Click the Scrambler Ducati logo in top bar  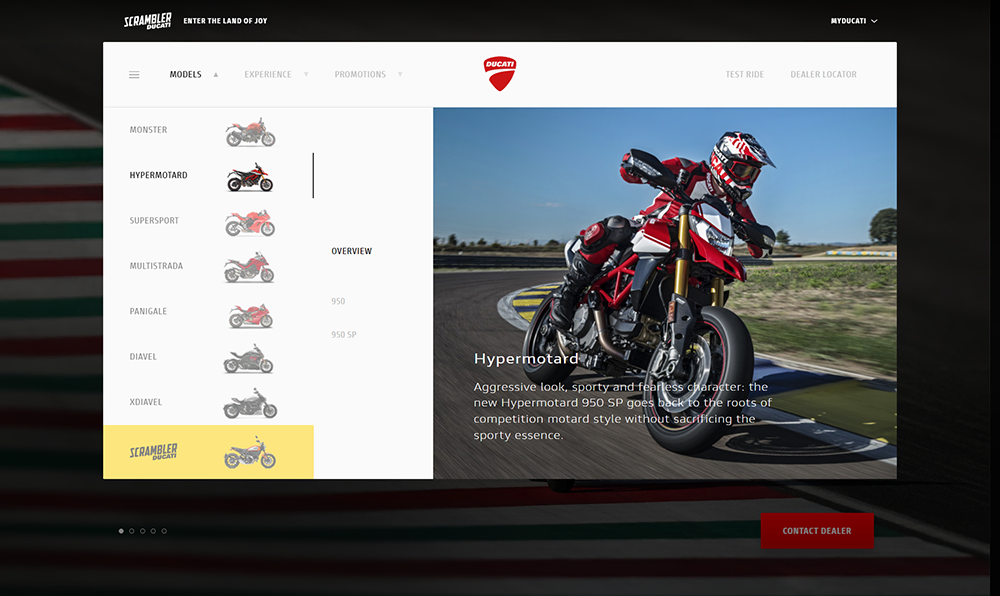click(x=147, y=21)
